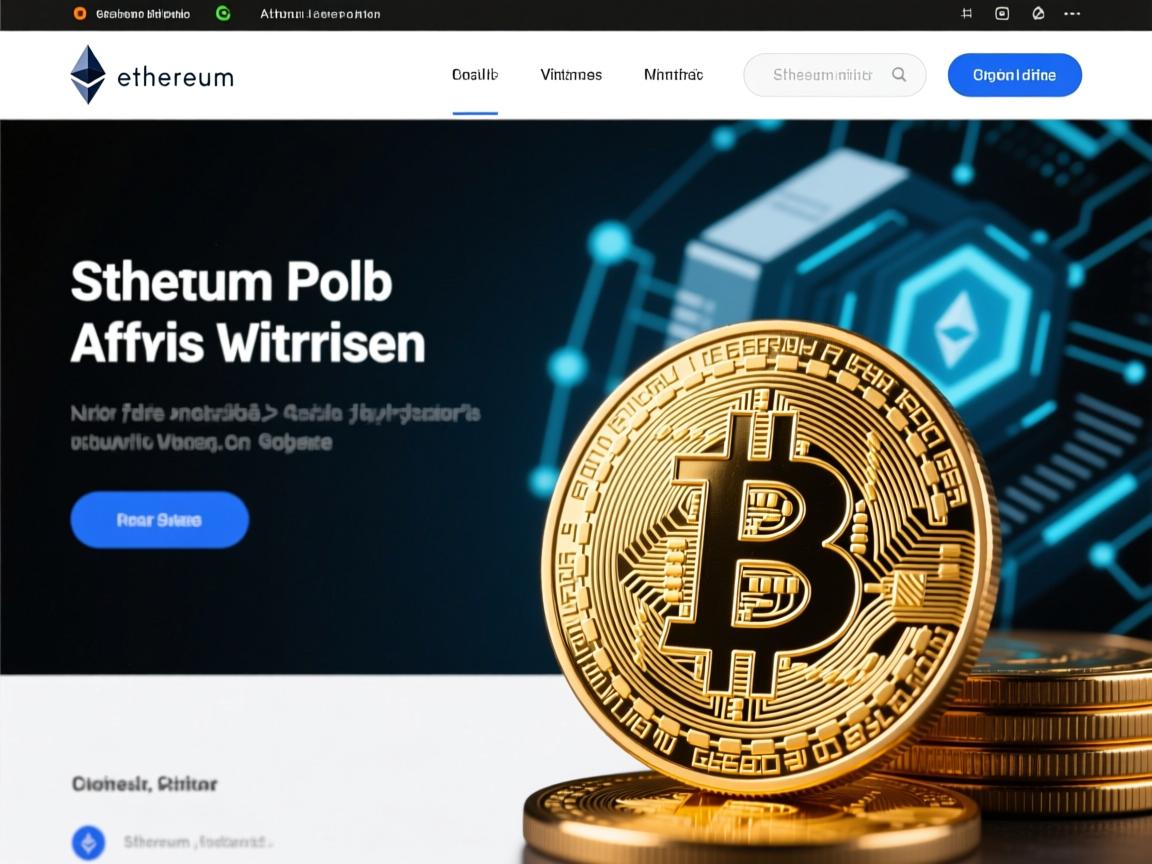The width and height of the screenshot is (1152, 864).
Task: Click the blue circular Ethereum icon near bottom
Action: (x=88, y=843)
